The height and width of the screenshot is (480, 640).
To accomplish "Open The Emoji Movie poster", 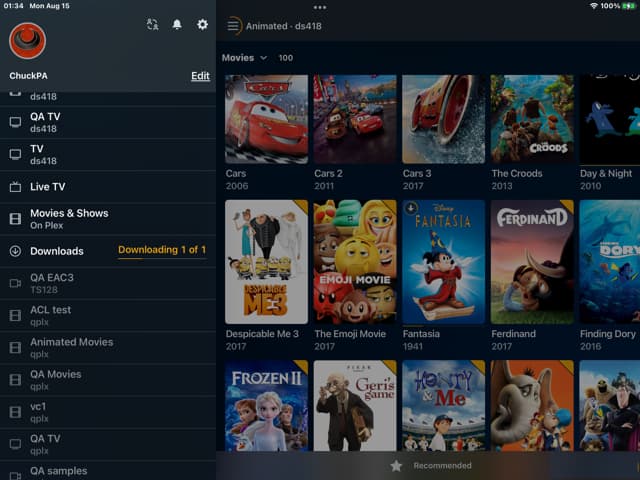I will point(355,262).
